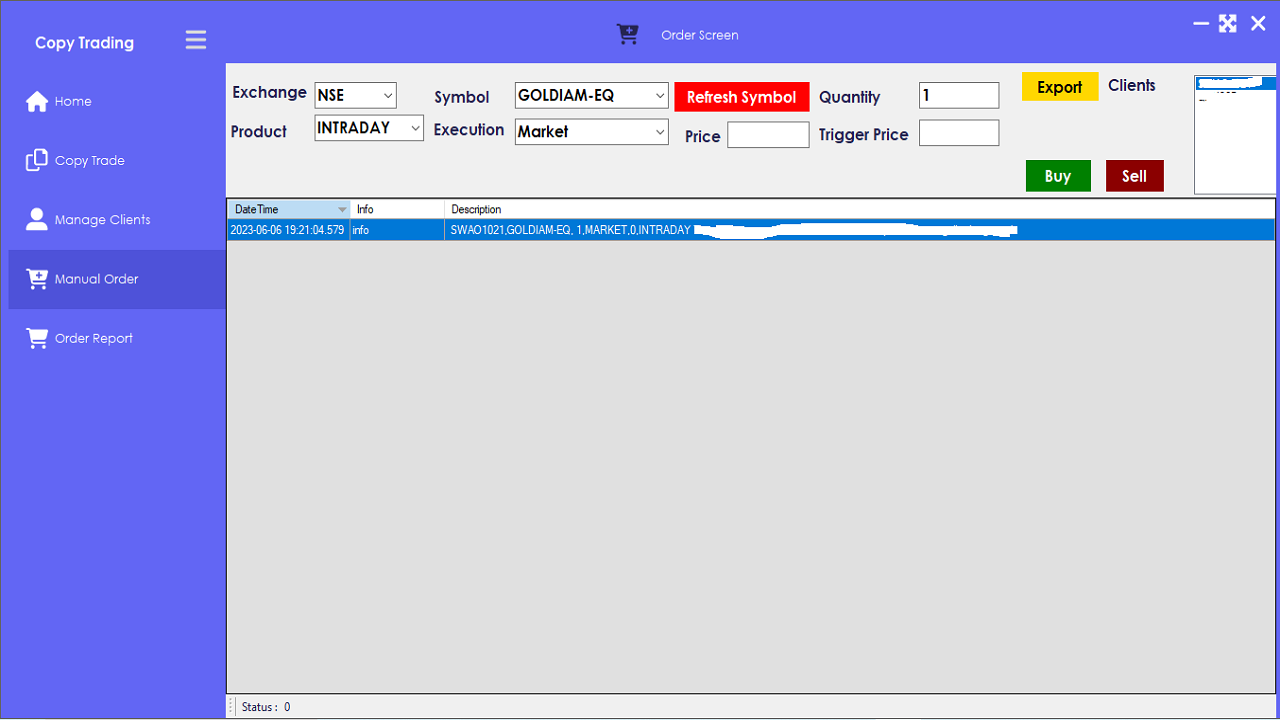The height and width of the screenshot is (720, 1280).
Task: Click the Description column header
Action: pos(860,209)
